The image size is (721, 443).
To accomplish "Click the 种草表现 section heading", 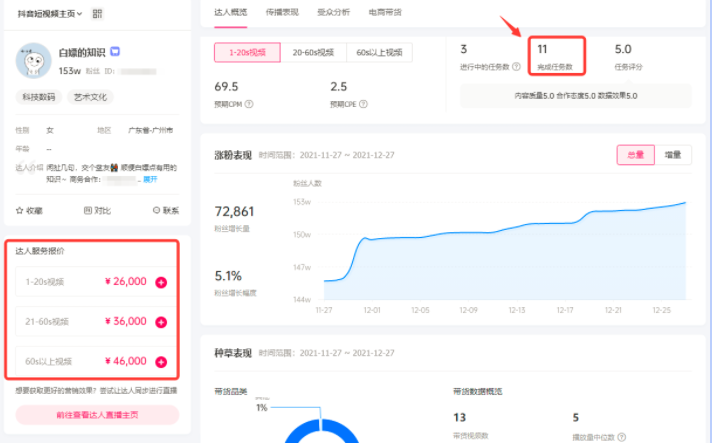I will pyautogui.click(x=233, y=353).
